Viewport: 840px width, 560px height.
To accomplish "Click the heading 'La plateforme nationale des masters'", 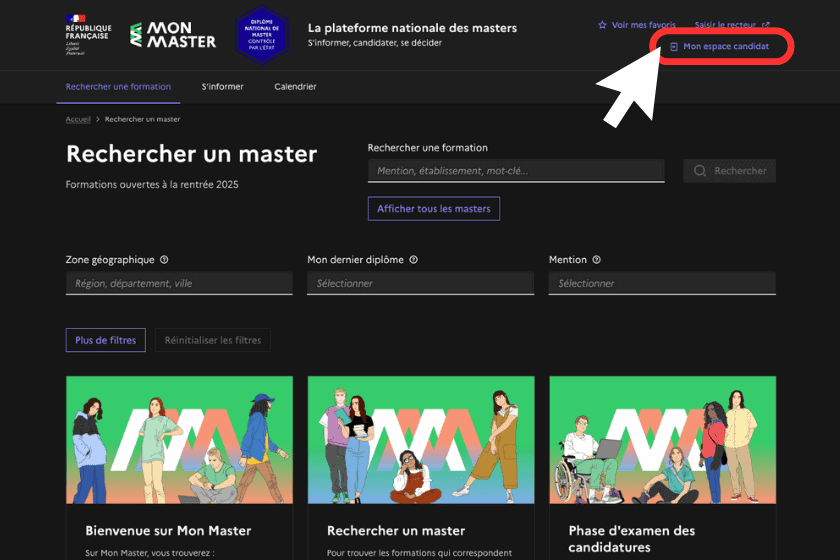I will coord(412,28).
